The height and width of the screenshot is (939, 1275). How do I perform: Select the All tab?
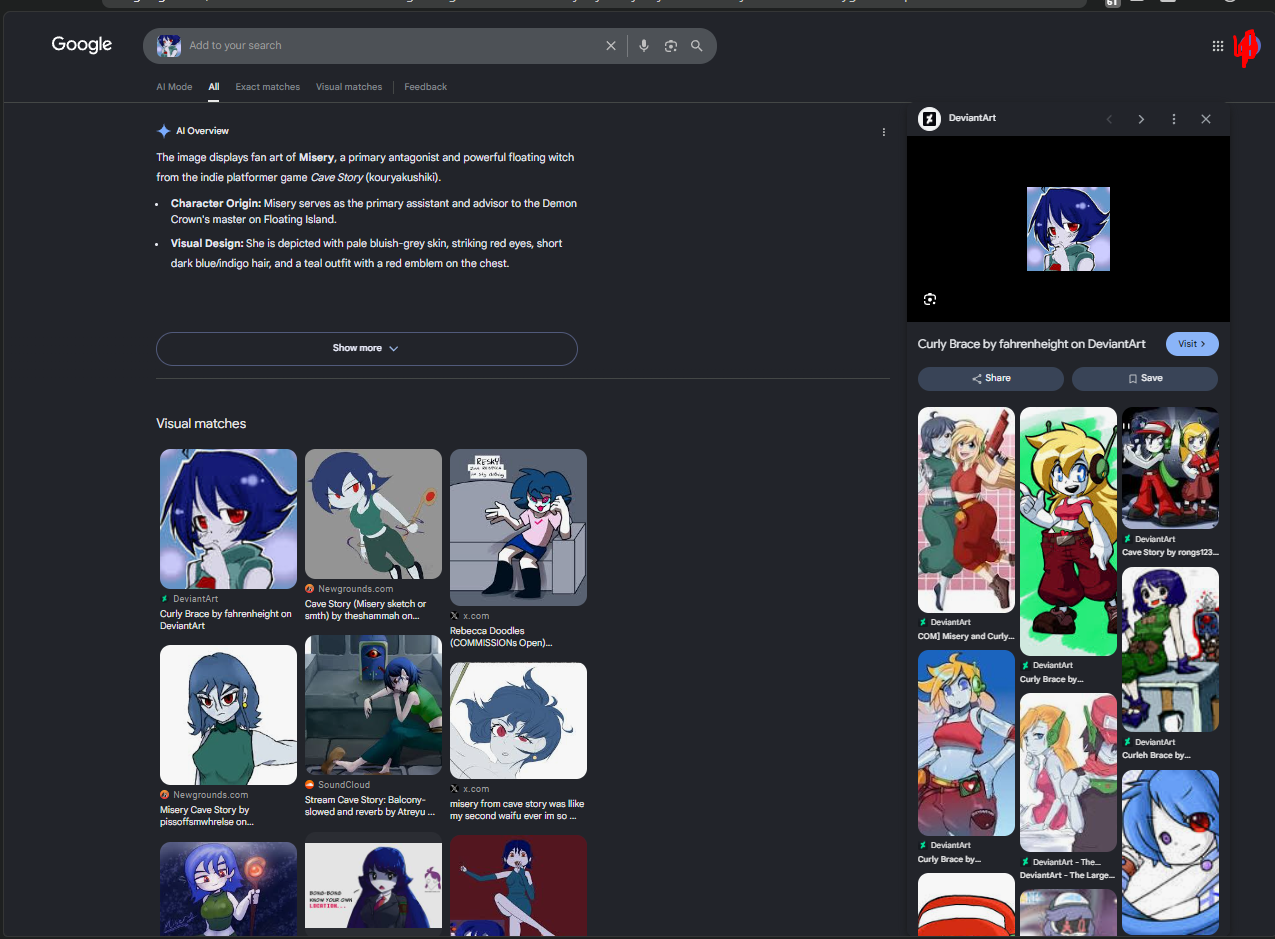point(214,87)
